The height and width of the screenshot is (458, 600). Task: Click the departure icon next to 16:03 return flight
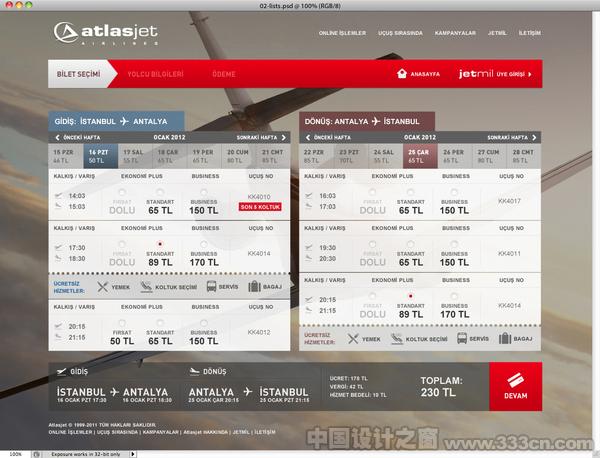tap(309, 196)
